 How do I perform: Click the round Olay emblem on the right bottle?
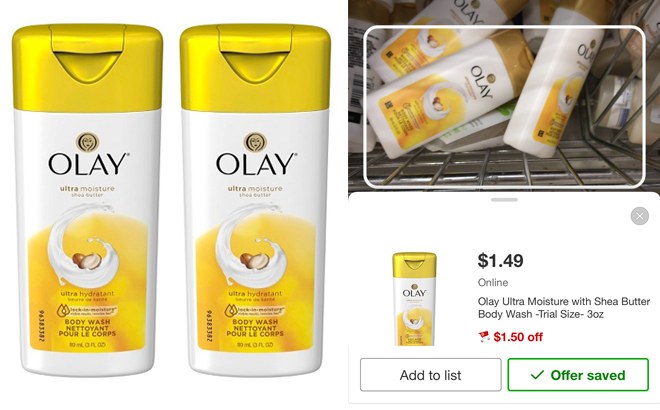pos(255,142)
